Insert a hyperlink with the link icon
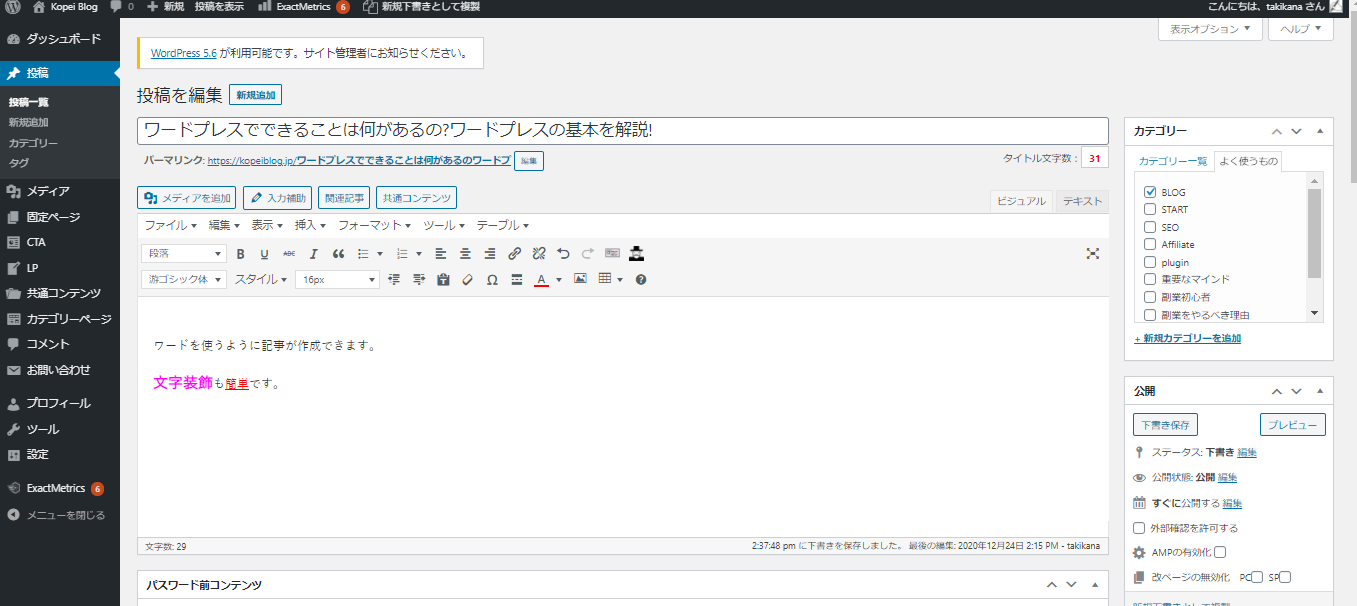This screenshot has height=606, width=1357. point(514,254)
